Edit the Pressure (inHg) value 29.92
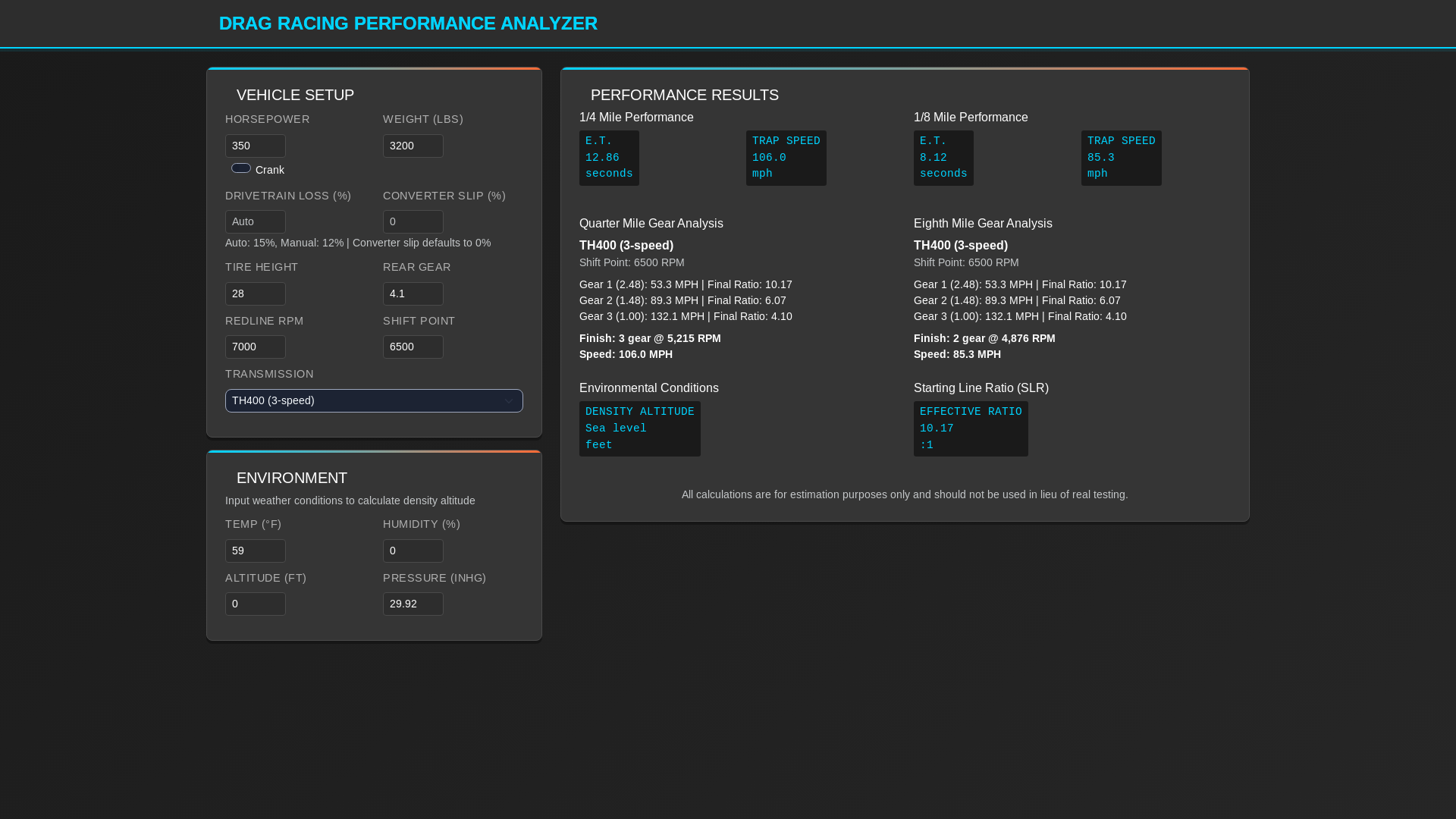The width and height of the screenshot is (1456, 819). (413, 604)
